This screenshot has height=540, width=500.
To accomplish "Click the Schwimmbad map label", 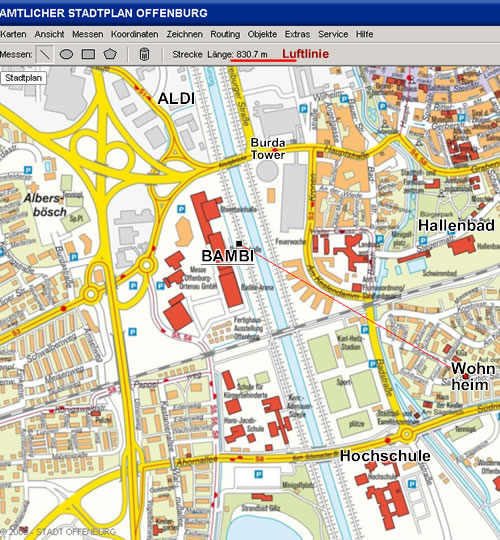I will (x=439, y=273).
